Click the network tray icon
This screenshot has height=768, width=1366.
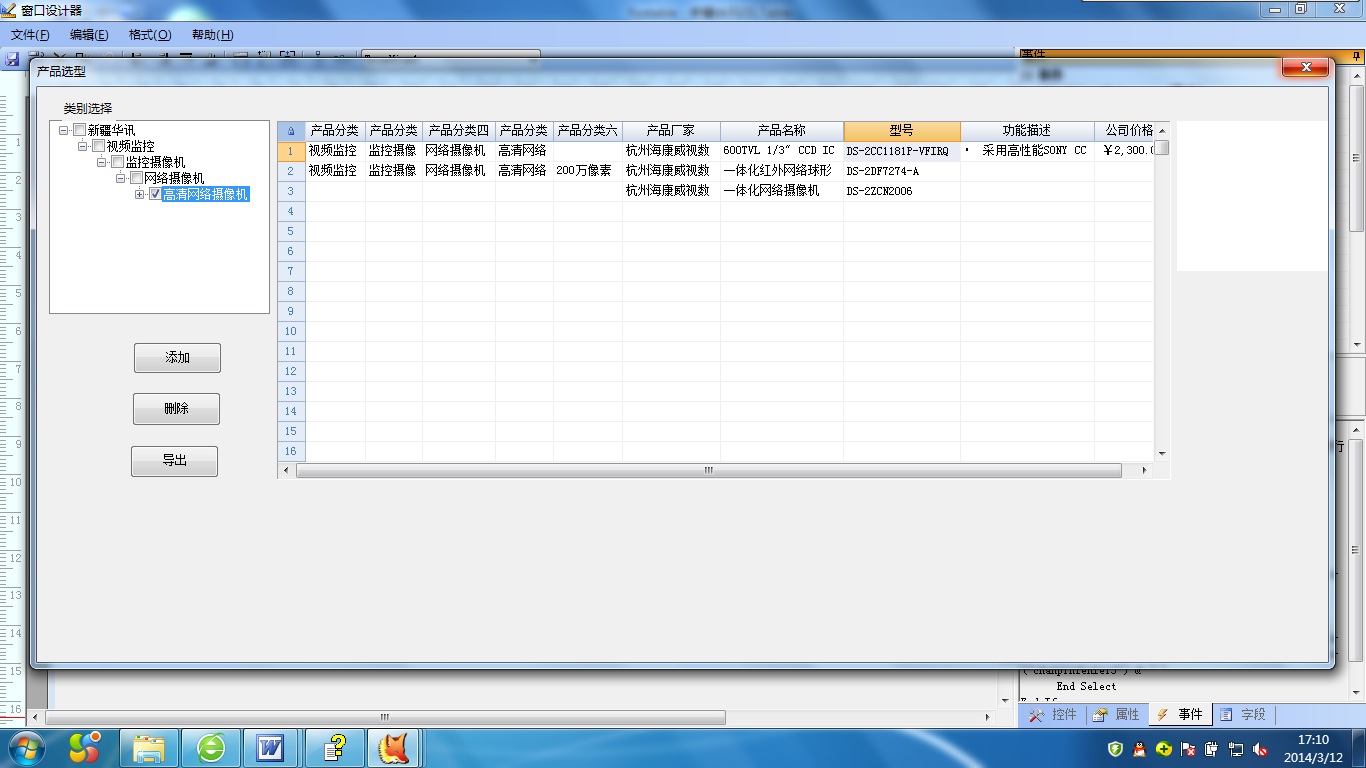[1236, 748]
